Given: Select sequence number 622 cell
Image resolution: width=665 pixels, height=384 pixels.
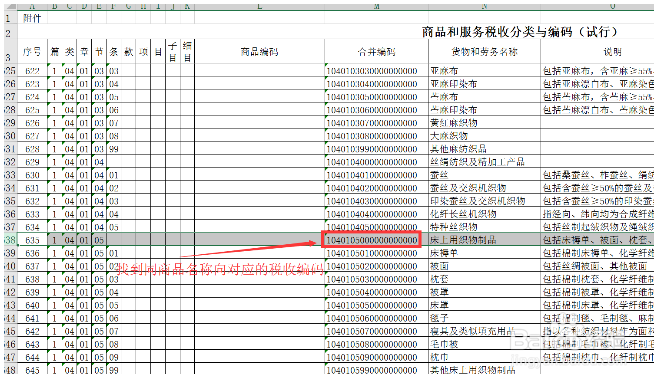Looking at the screenshot, I should (32, 70).
